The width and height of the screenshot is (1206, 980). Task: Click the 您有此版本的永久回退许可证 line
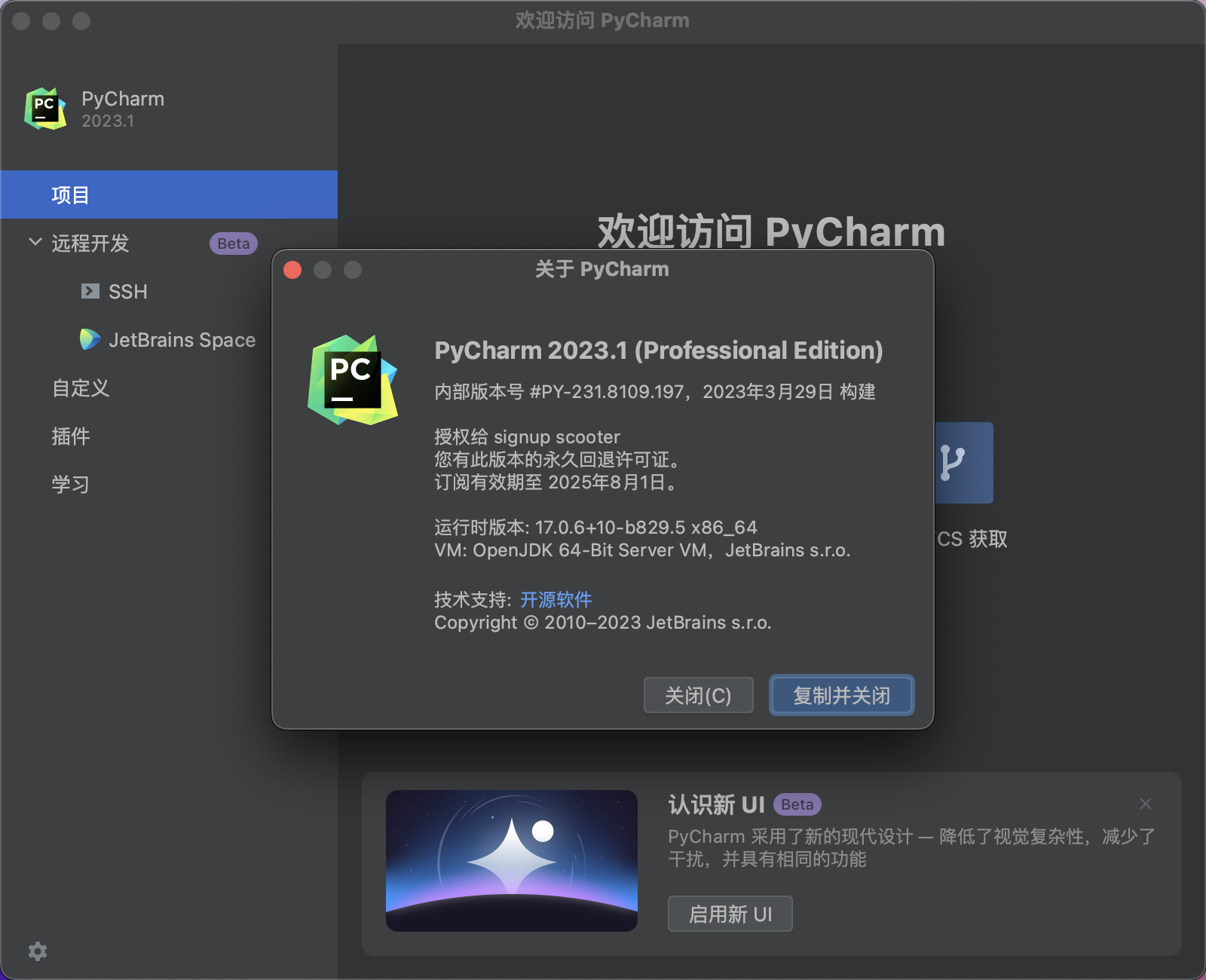558,460
